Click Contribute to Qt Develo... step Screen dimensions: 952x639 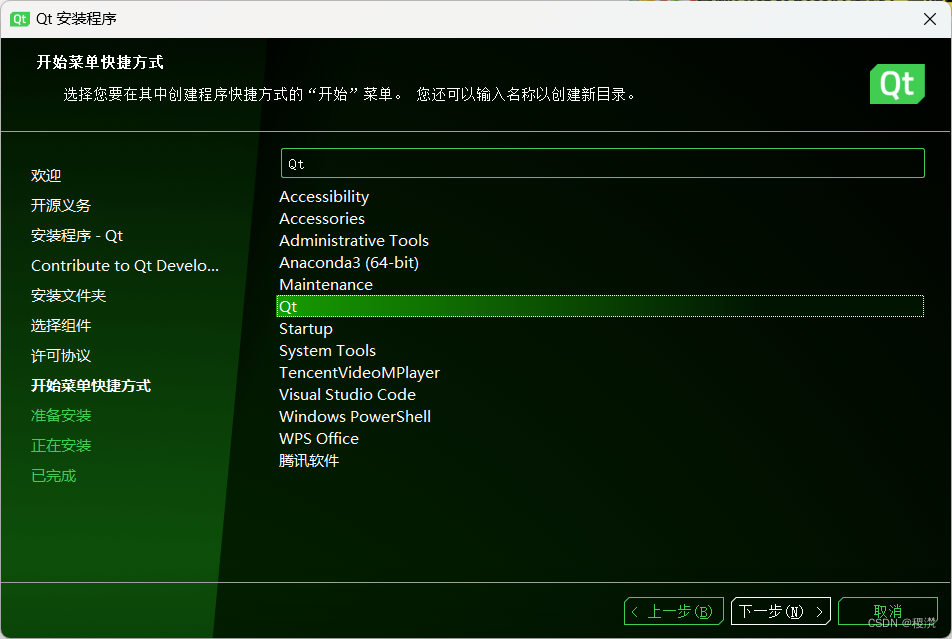pos(125,265)
